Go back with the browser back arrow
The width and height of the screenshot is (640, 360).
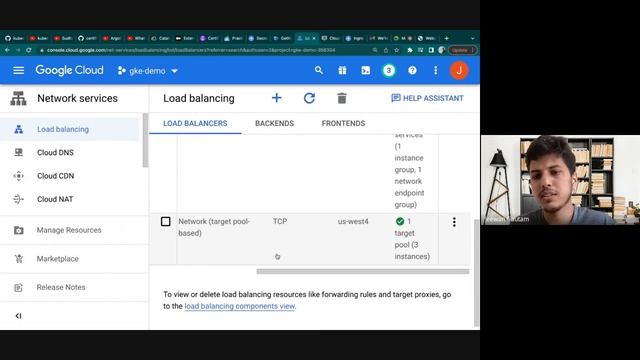(7, 50)
